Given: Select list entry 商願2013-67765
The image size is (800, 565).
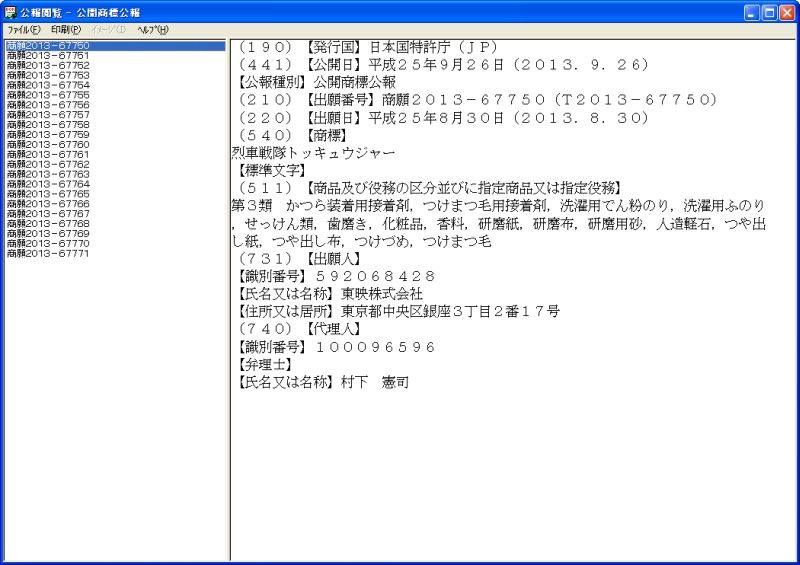Looking at the screenshot, I should (x=48, y=194).
